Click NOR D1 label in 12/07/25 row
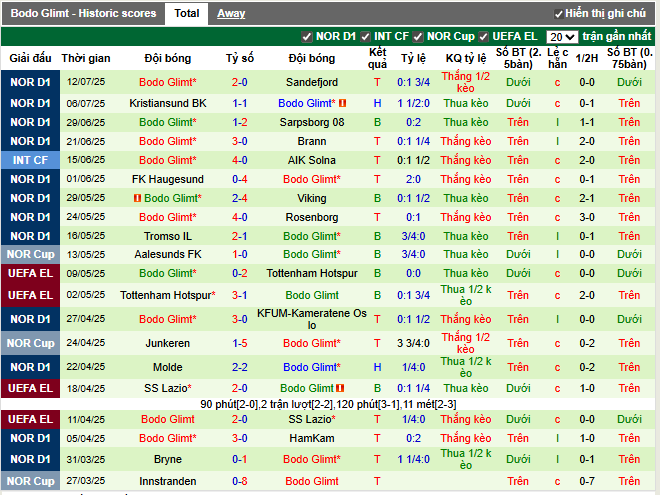This screenshot has width=660, height=495. coord(30,82)
